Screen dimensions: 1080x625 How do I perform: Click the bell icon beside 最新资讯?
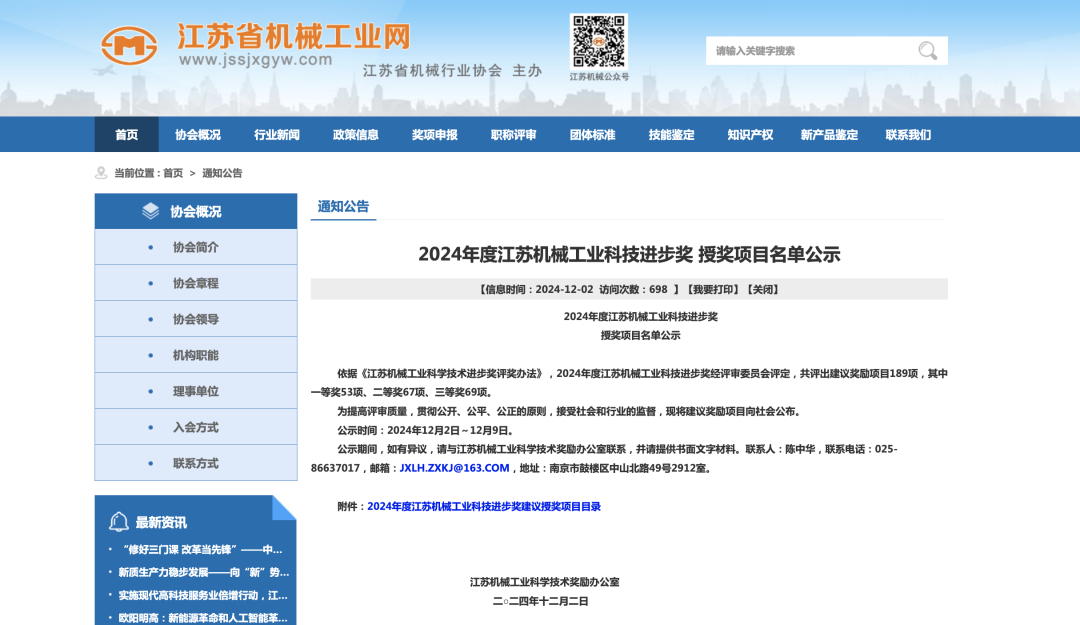119,522
